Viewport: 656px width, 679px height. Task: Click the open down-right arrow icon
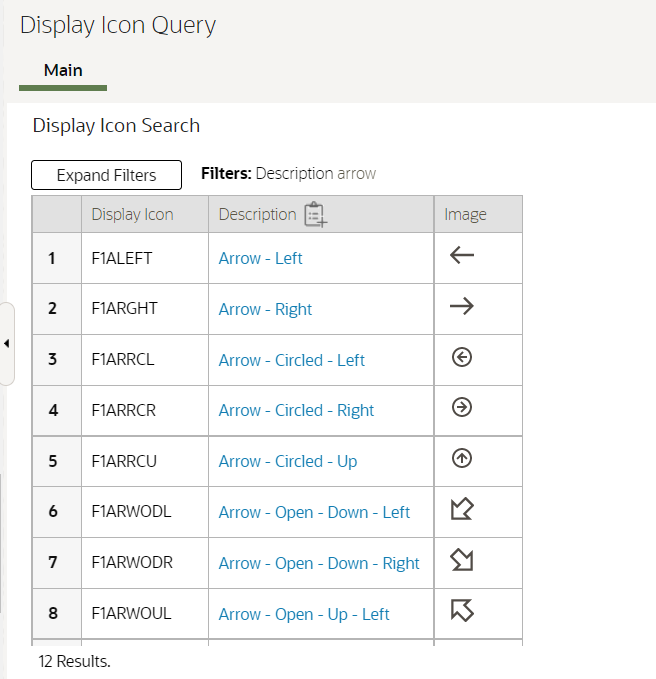tap(462, 561)
